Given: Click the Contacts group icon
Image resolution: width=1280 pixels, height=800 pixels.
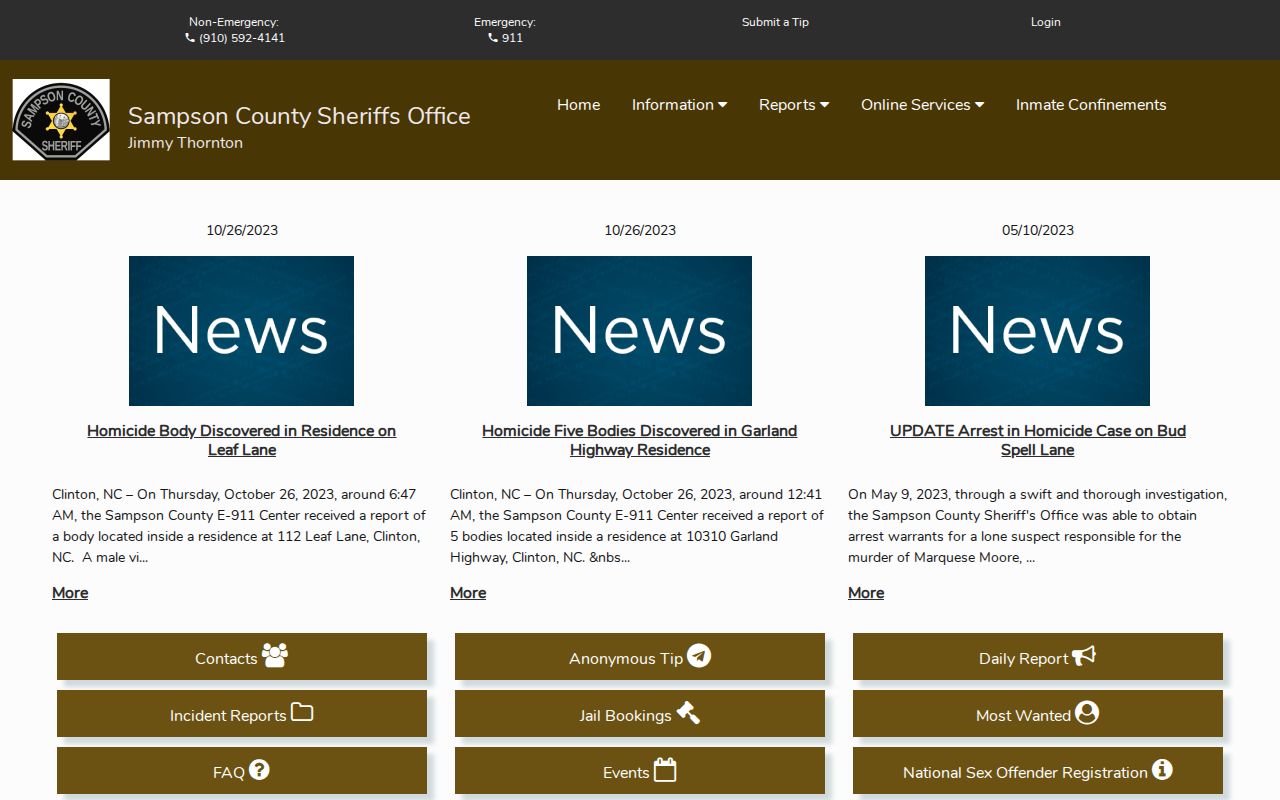Looking at the screenshot, I should coord(275,655).
